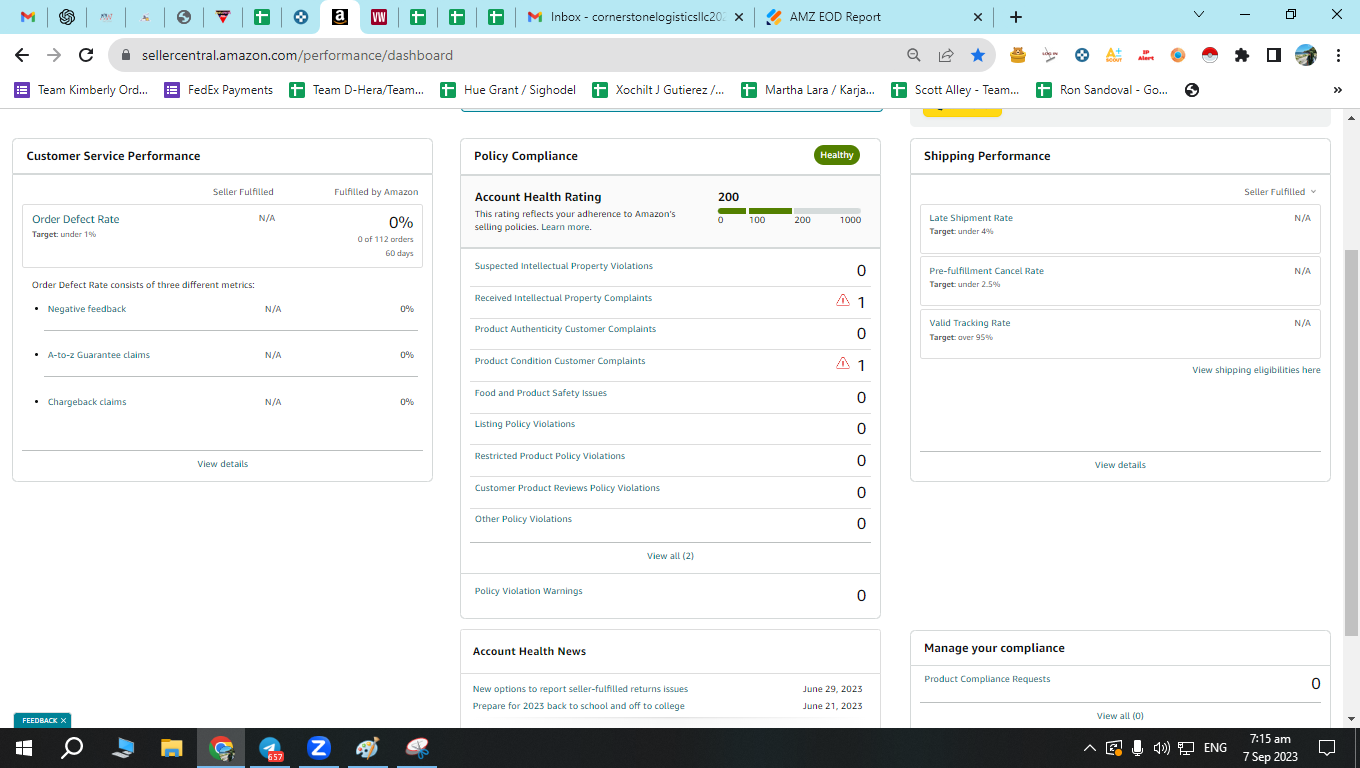1360x768 pixels.
Task: Open Product Compliance Requests link
Action: click(x=987, y=679)
